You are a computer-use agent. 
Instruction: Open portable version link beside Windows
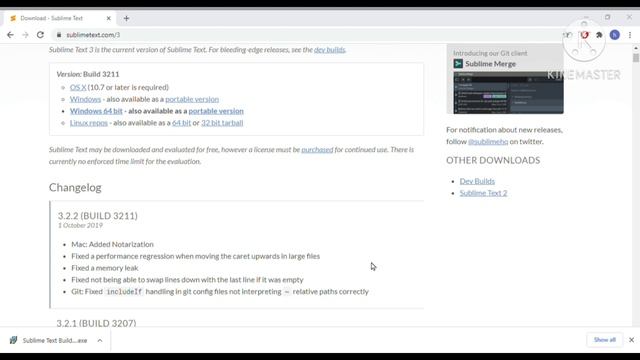click(192, 99)
